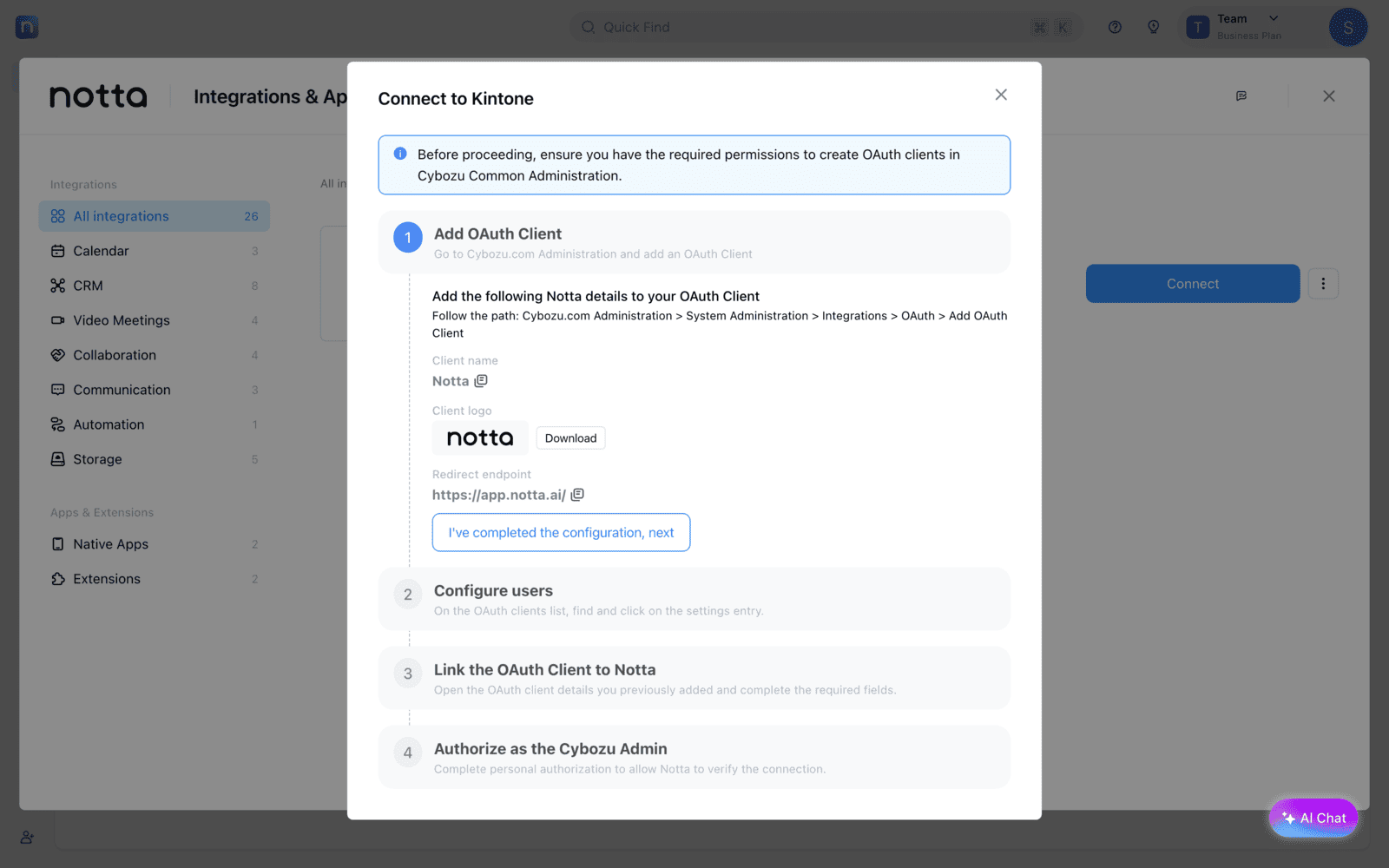Open the CRM integrations category
This screenshot has width=1389, height=868.
154,286
